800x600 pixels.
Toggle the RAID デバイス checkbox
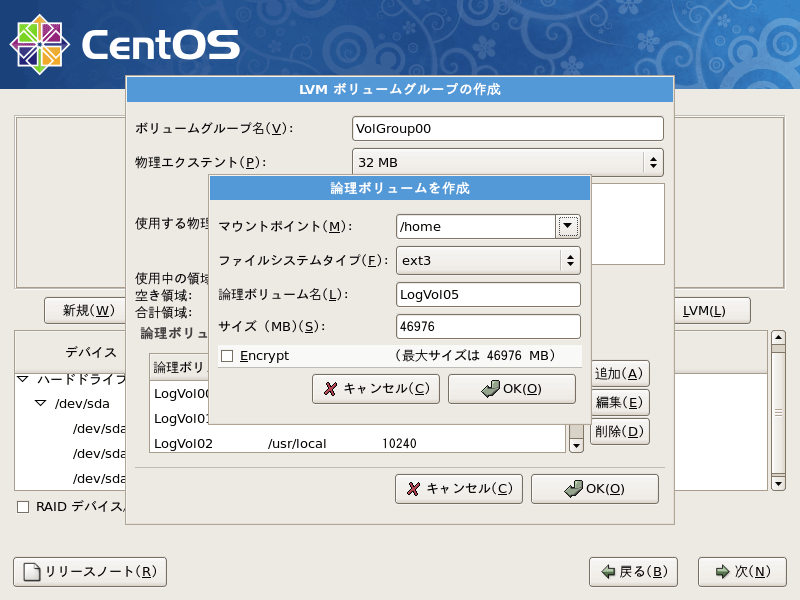coord(21,508)
